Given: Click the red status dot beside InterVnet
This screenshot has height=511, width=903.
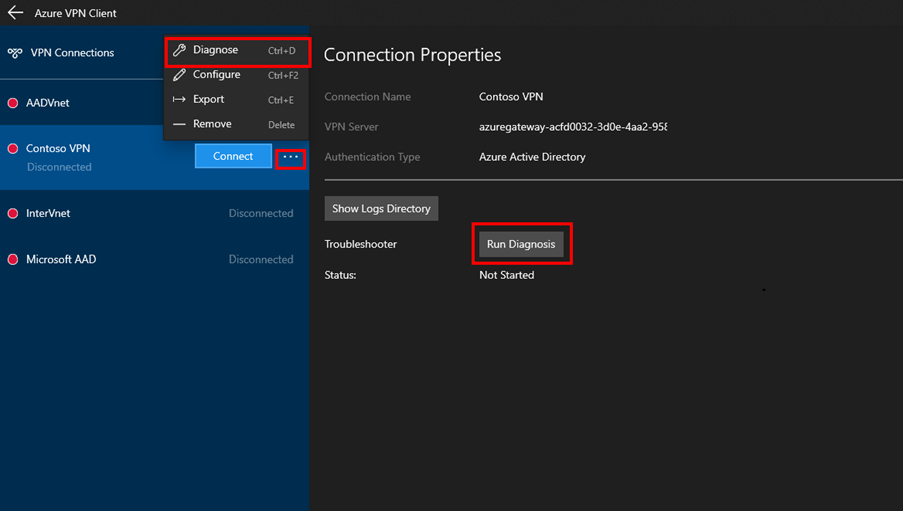Looking at the screenshot, I should click(x=13, y=213).
